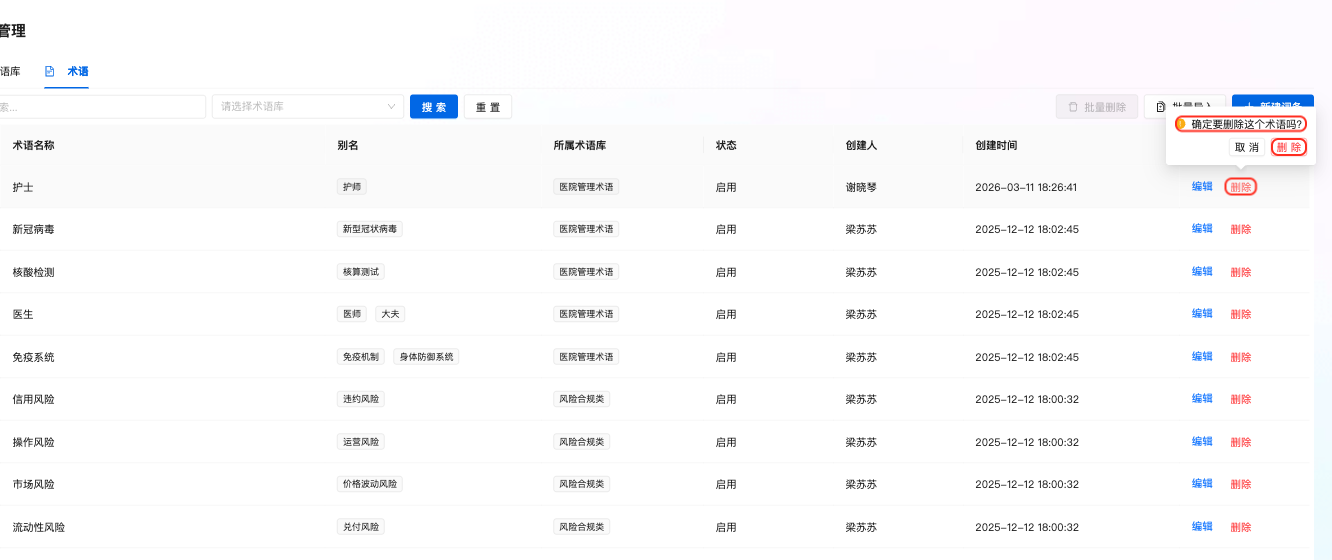Click 删除 in the 免疫系统 row
Screen dimensions: 1332x560
pyautogui.click(x=1241, y=357)
